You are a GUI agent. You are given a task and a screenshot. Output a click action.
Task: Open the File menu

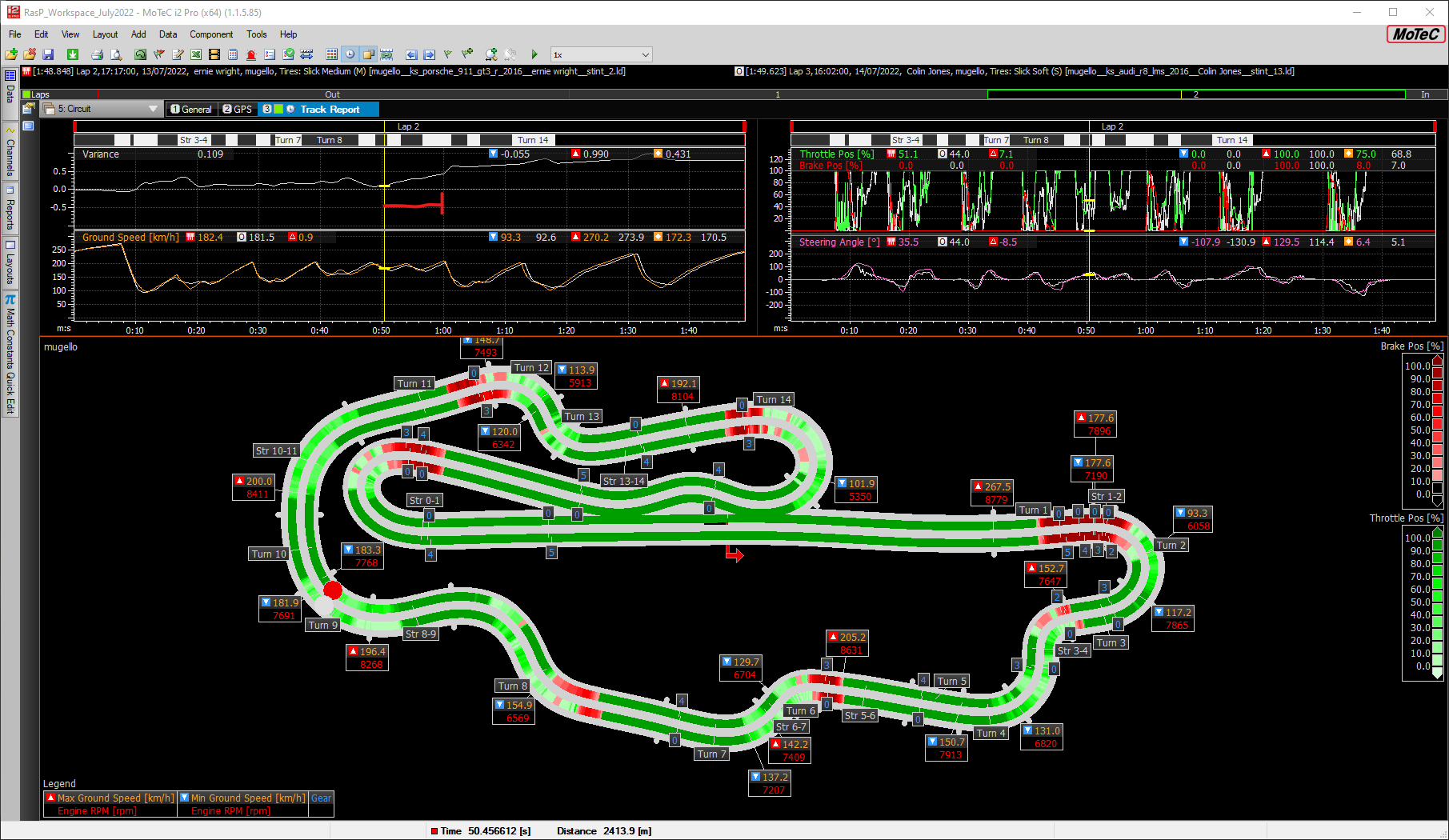tap(15, 34)
